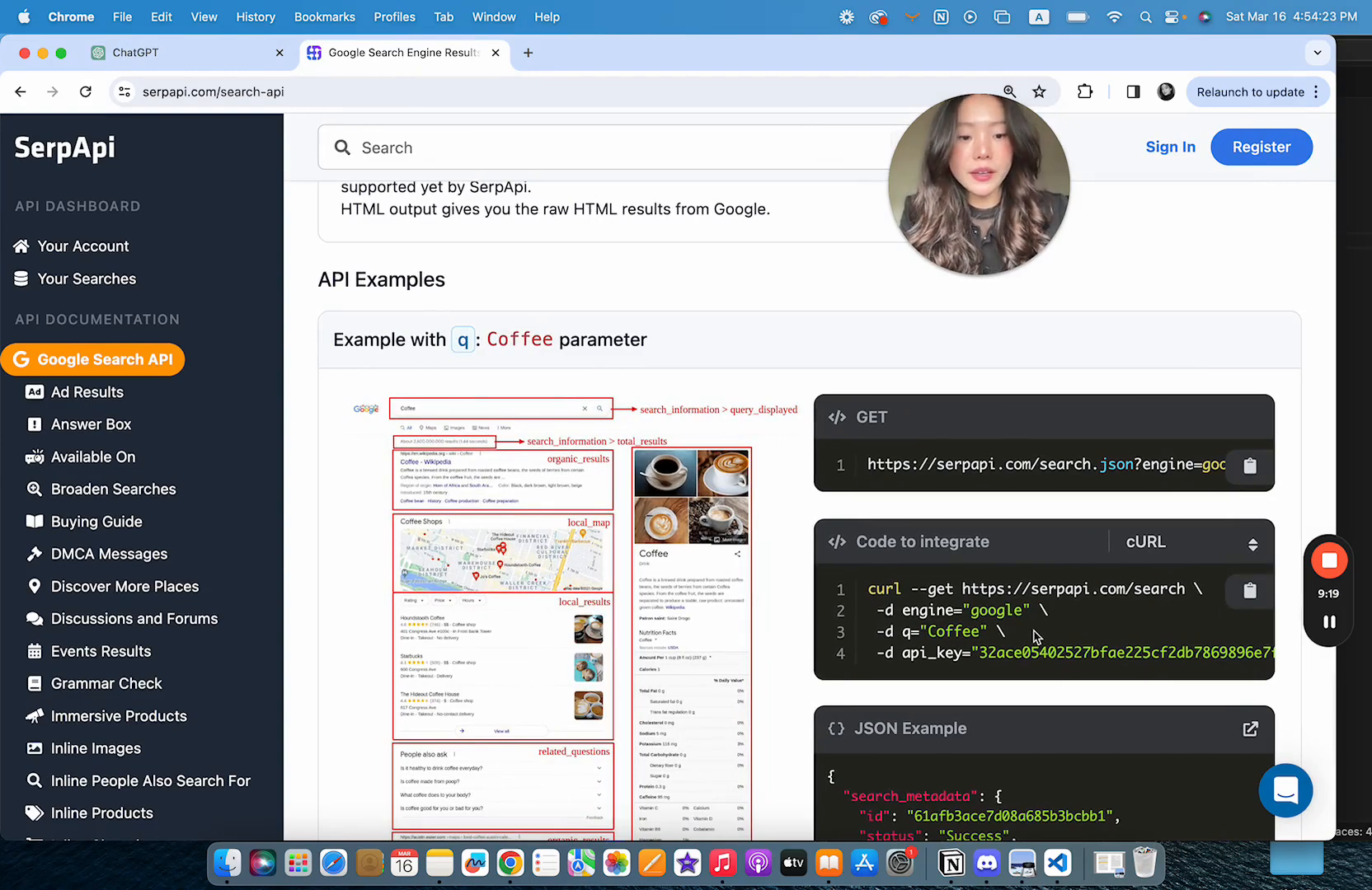Open Discussions and Forums documentation

click(122, 619)
